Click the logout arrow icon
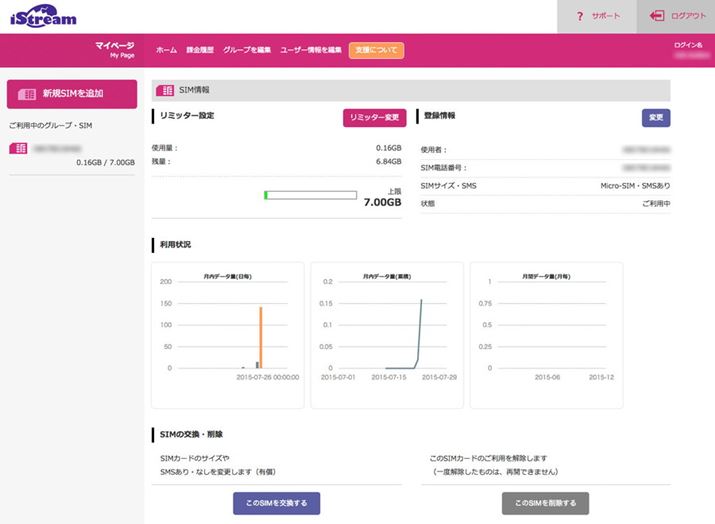Screen dimensions: 715x524 click(x=657, y=16)
